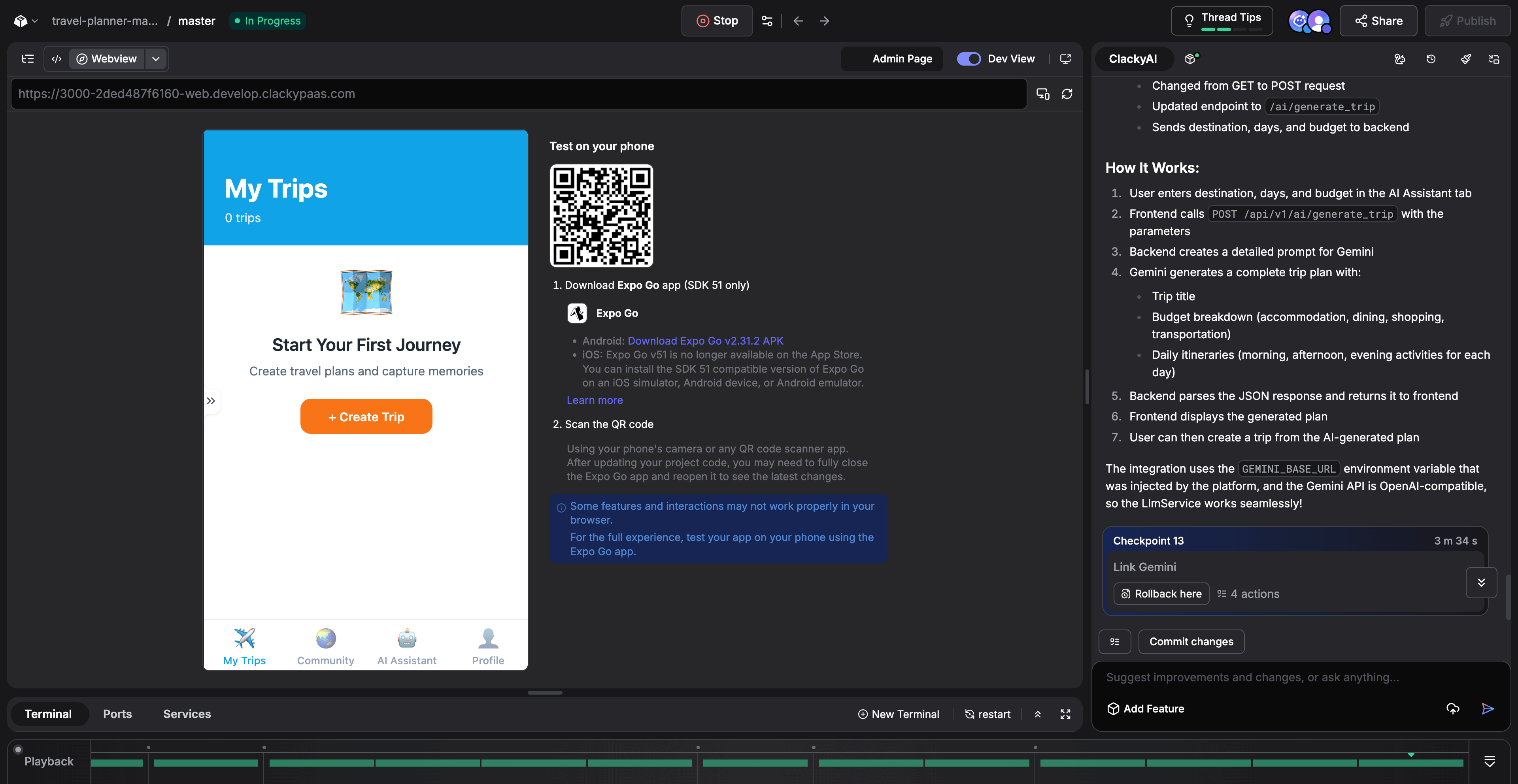Select AI Assistant tab in app
This screenshot has height=784, width=1518.
click(407, 647)
